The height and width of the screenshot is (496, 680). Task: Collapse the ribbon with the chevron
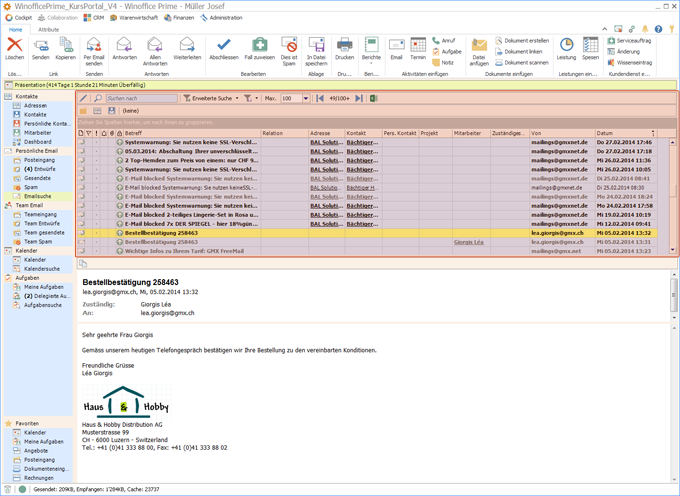click(605, 29)
